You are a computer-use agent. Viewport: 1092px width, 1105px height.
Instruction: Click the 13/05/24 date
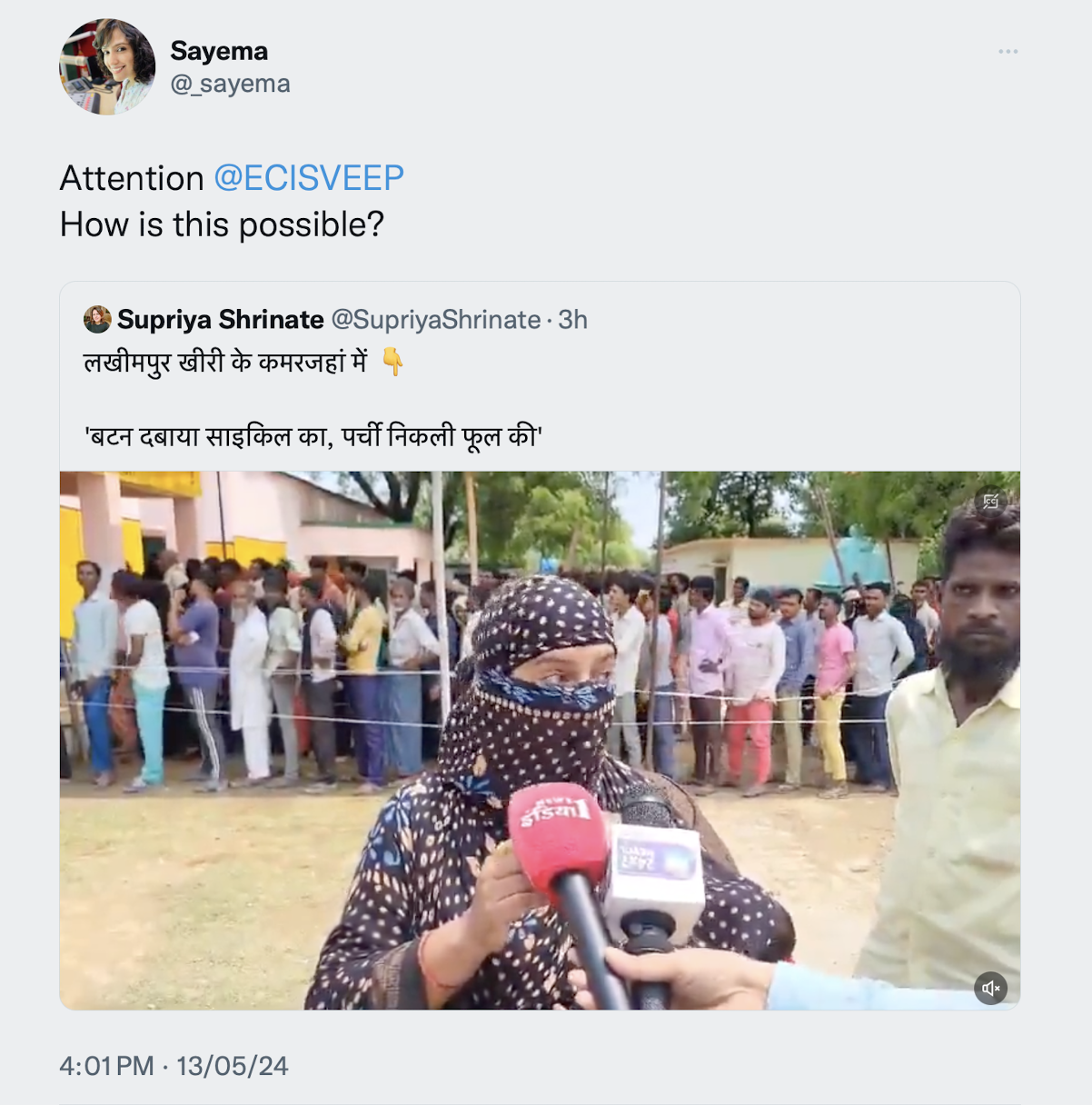(x=232, y=1066)
